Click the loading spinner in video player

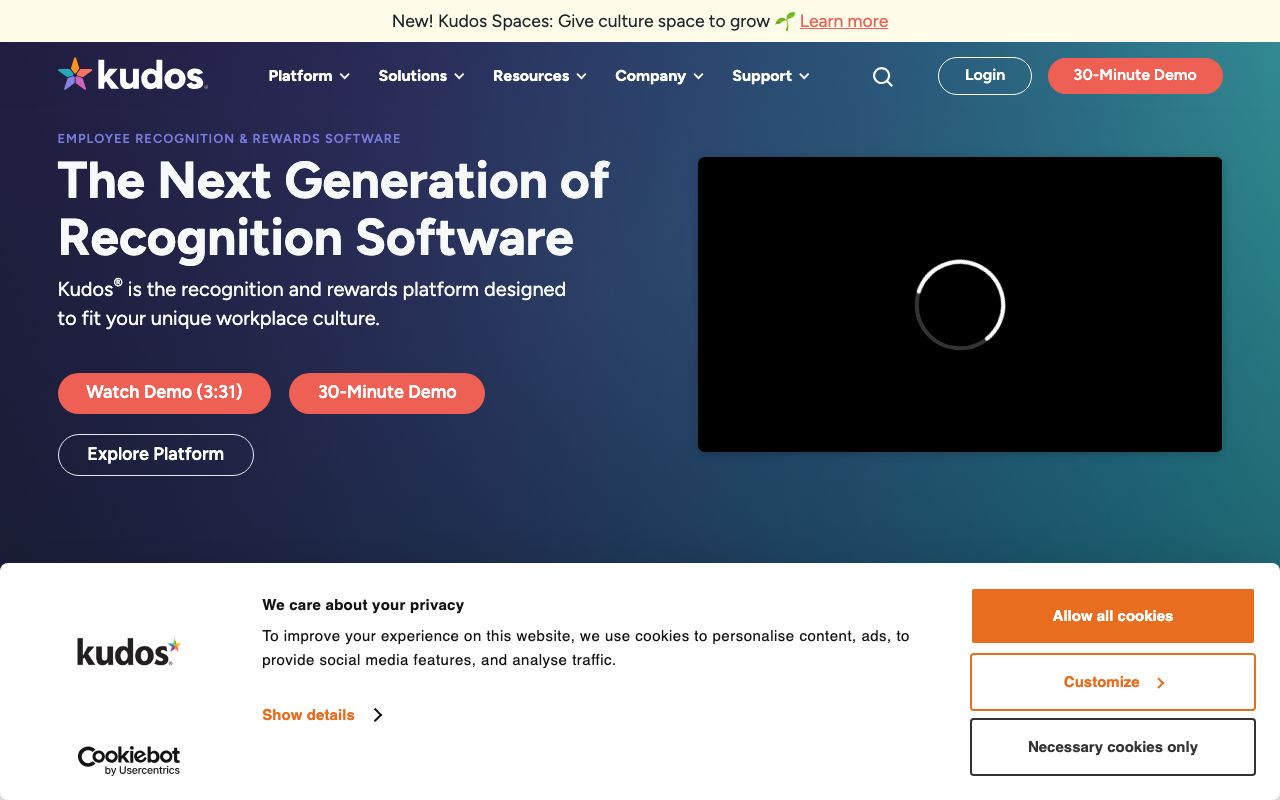click(959, 305)
